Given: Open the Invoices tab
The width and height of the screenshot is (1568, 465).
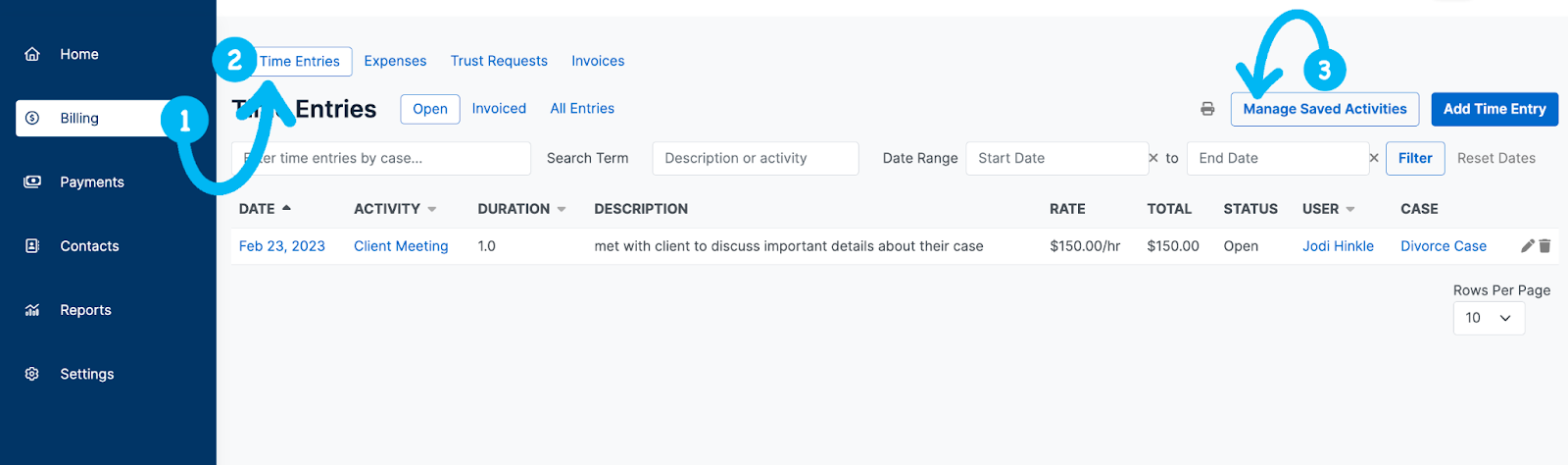Looking at the screenshot, I should (x=598, y=61).
